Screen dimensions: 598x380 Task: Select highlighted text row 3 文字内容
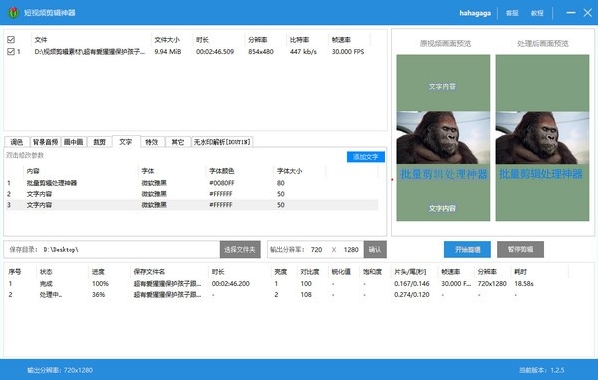(192, 205)
